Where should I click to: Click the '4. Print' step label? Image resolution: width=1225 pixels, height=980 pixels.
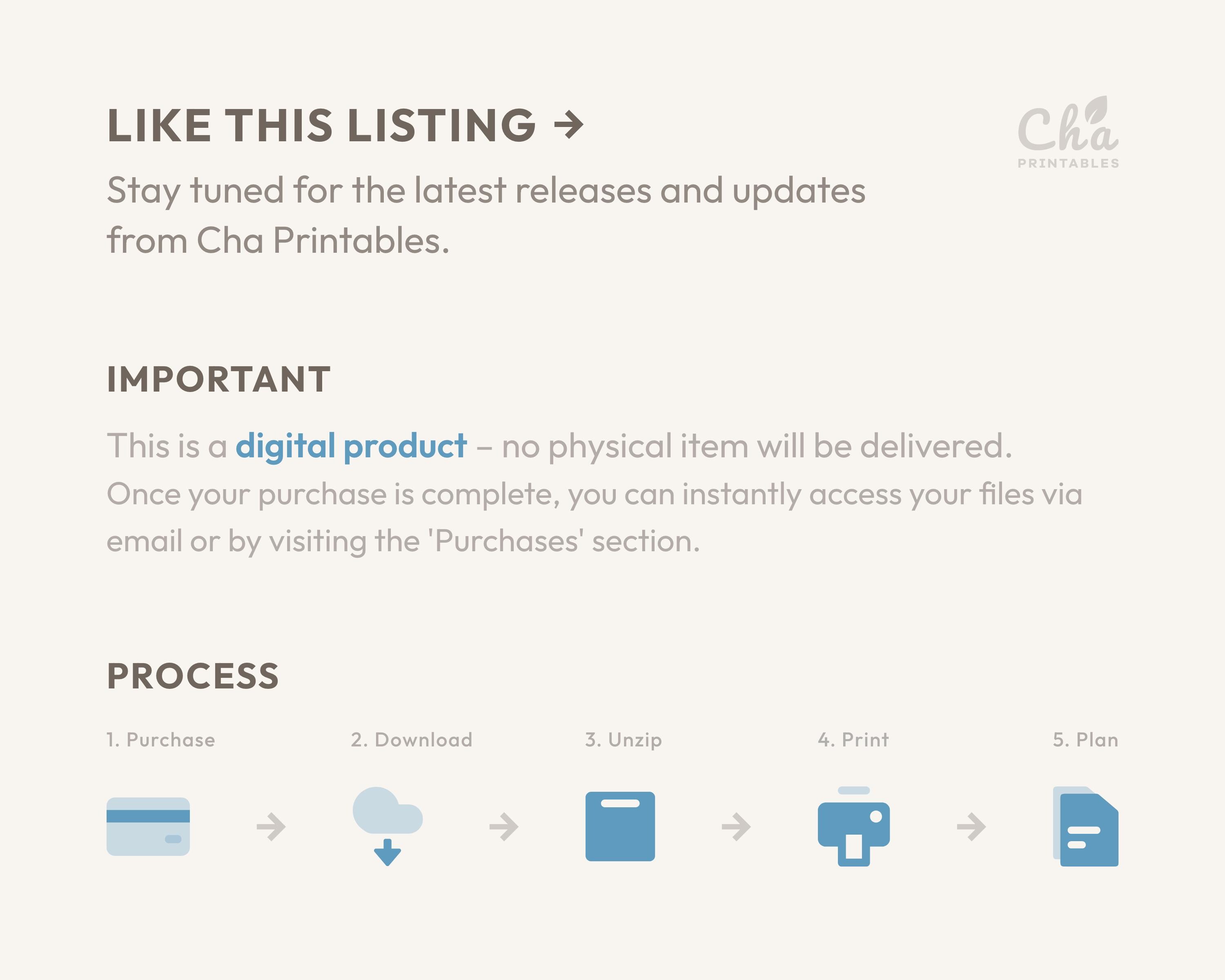click(x=853, y=739)
